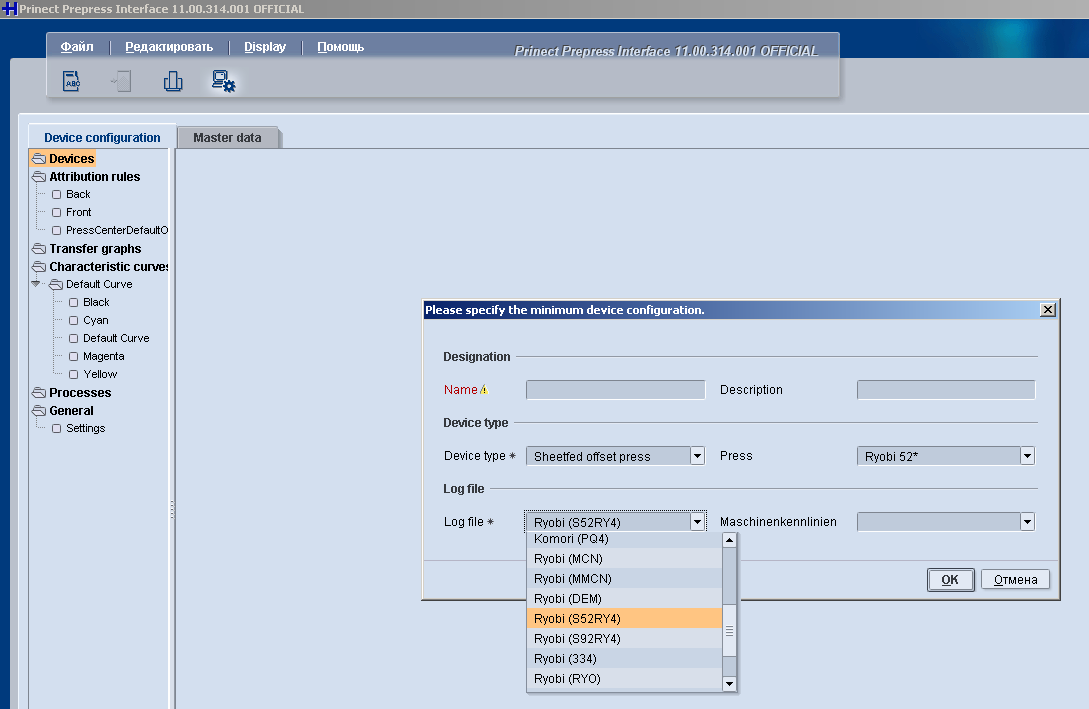
Task: Click the Prinect app icon in title bar
Action: pos(9,9)
